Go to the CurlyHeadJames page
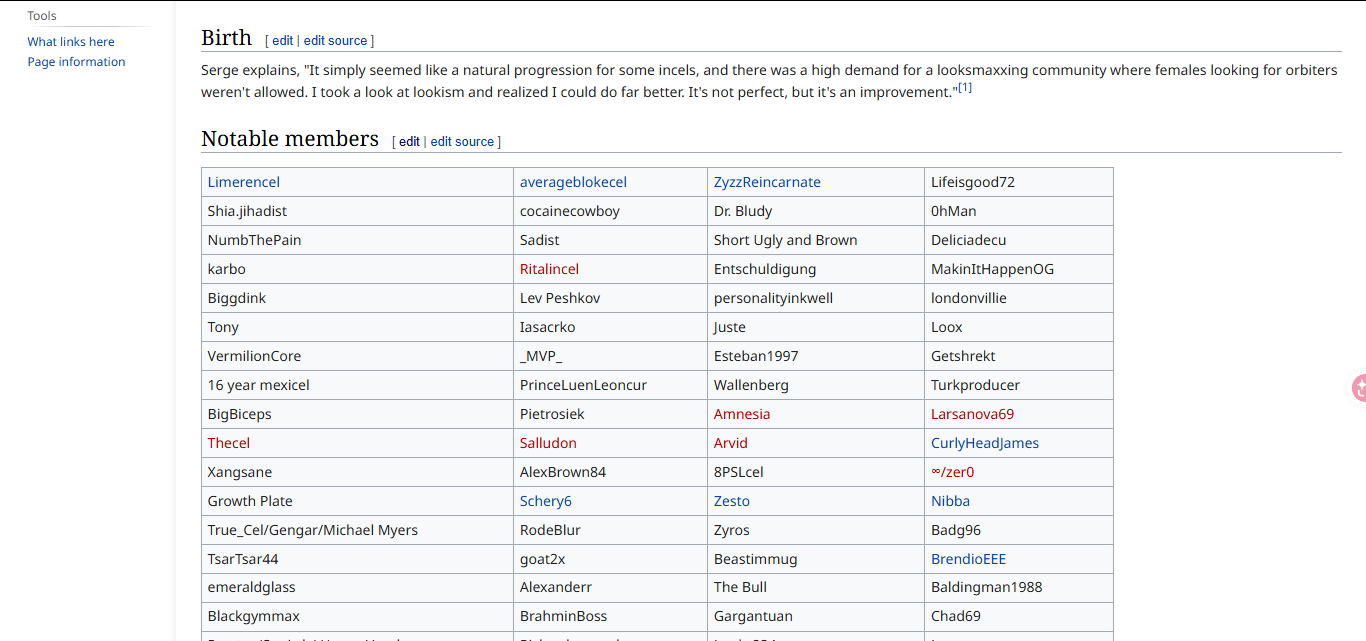1366x641 pixels. 985,443
